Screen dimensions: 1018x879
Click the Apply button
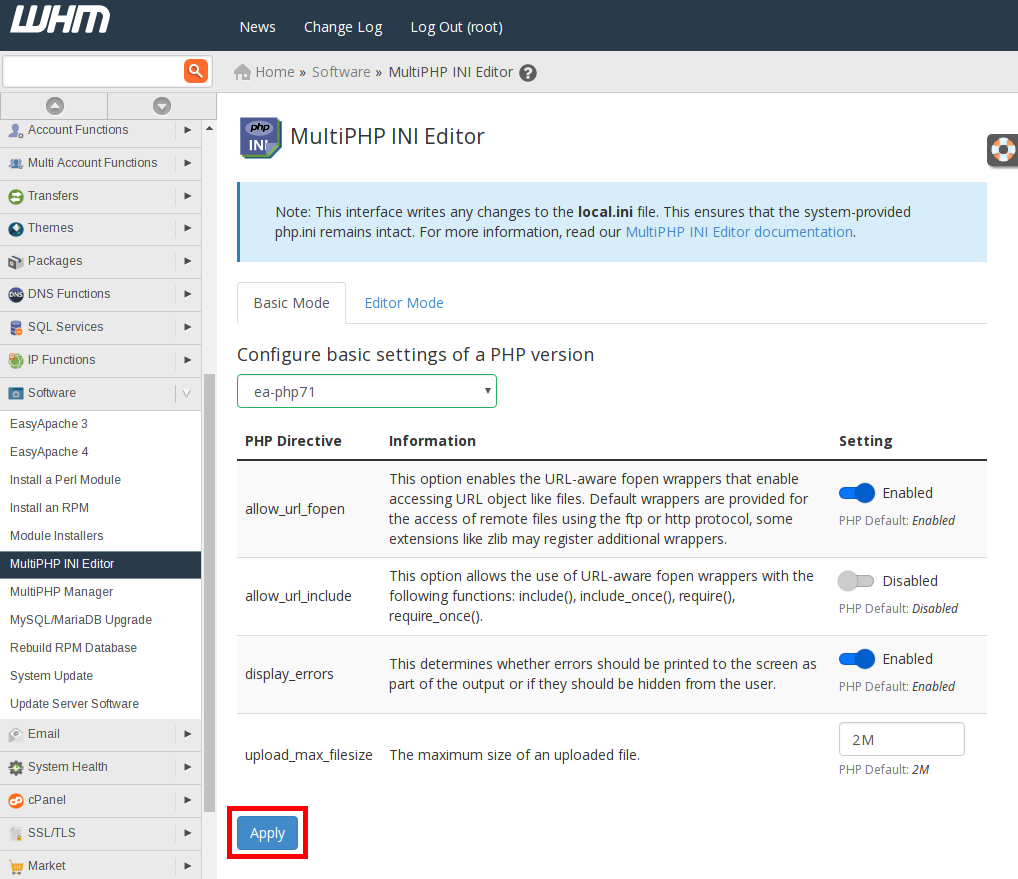point(267,833)
